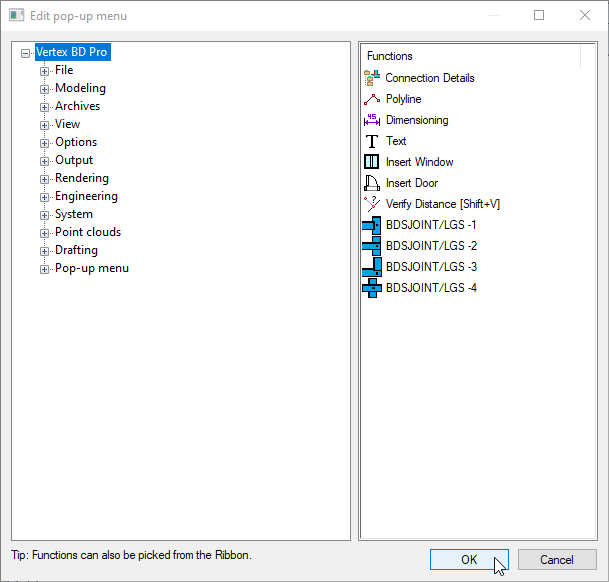This screenshot has width=609, height=582.
Task: Expand the Drafting tree node
Action: pyautogui.click(x=44, y=251)
